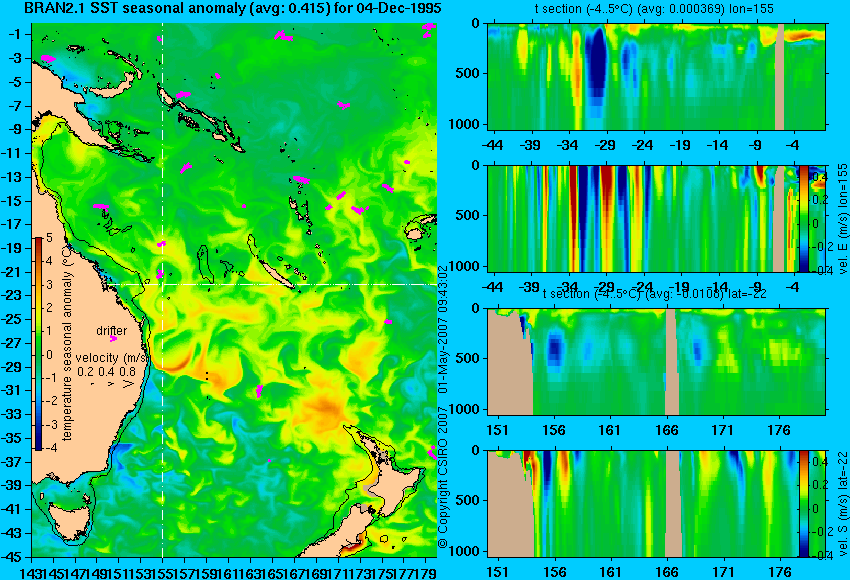Click the vel. E color bar

click(x=804, y=218)
